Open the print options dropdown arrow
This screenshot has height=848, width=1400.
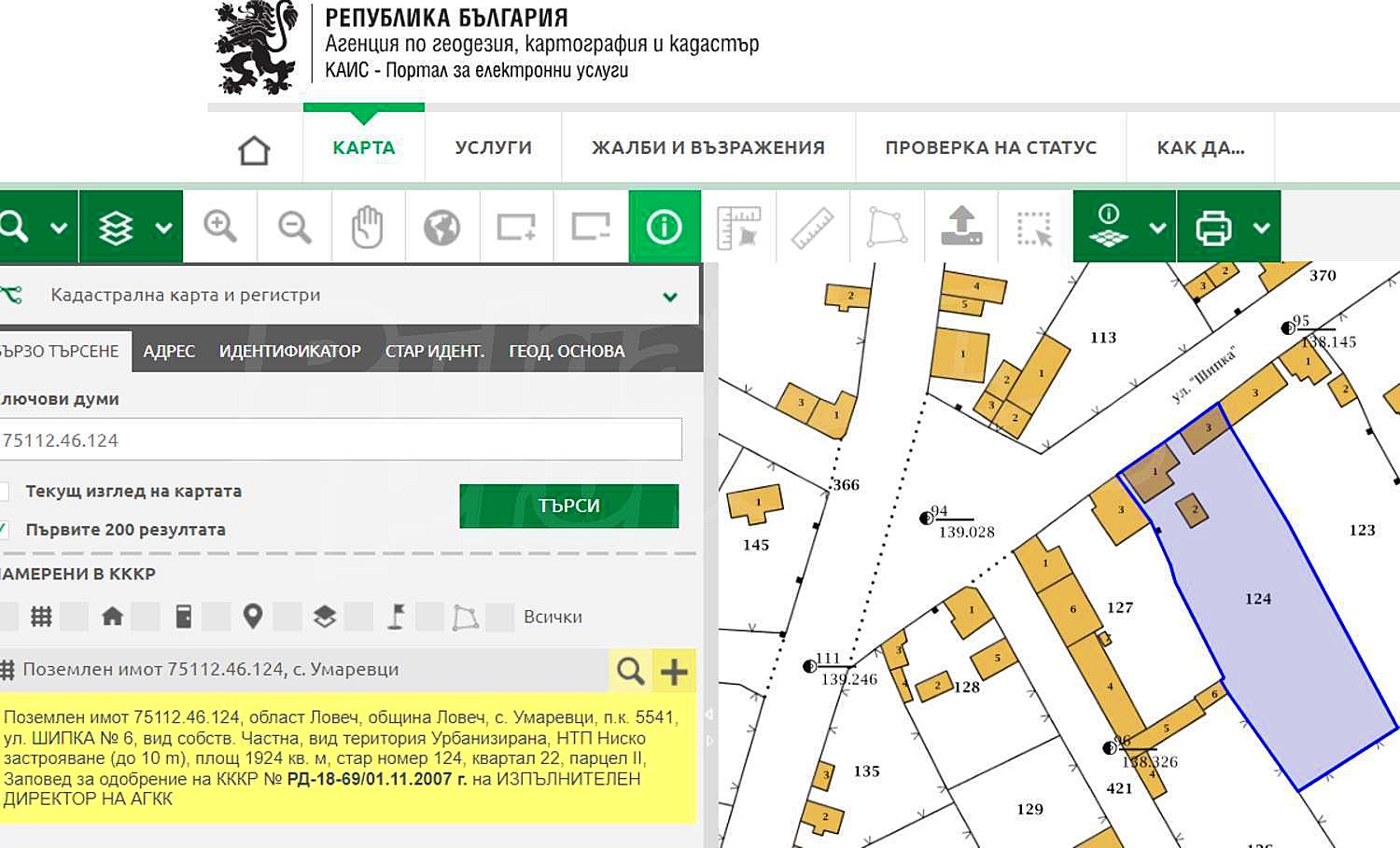[x=1261, y=228]
